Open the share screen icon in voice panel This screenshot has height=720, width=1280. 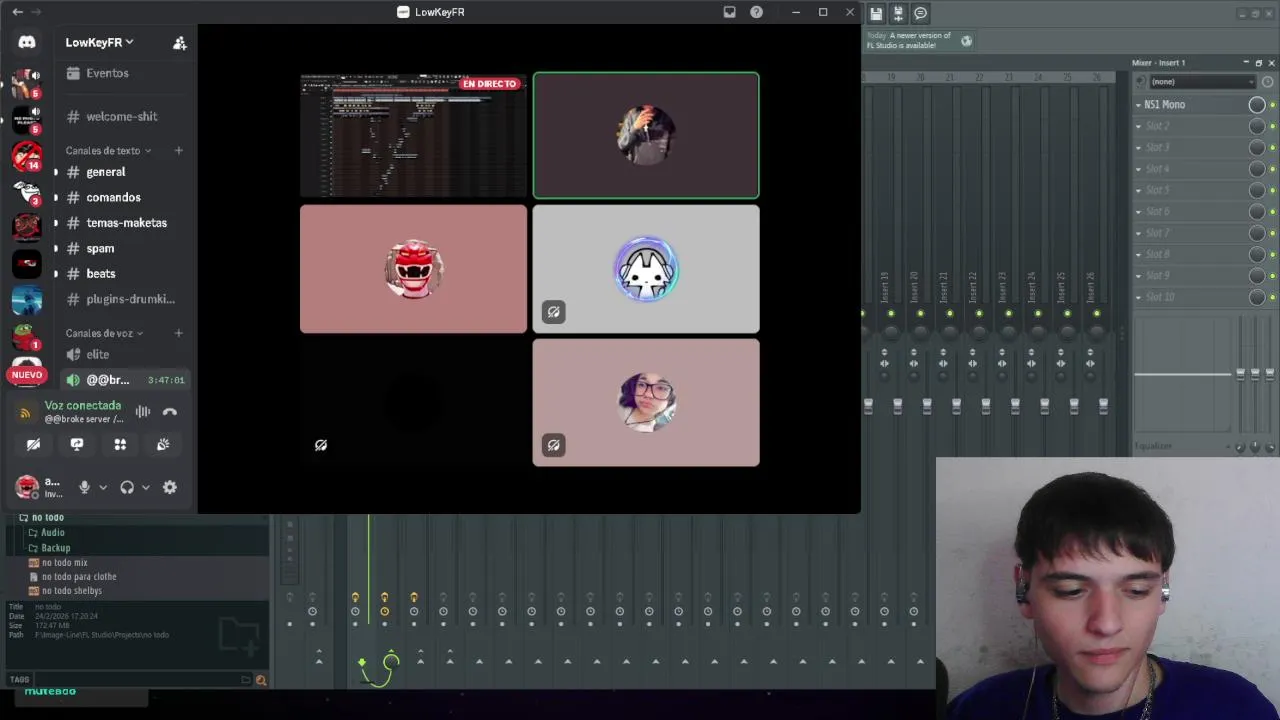(x=77, y=444)
